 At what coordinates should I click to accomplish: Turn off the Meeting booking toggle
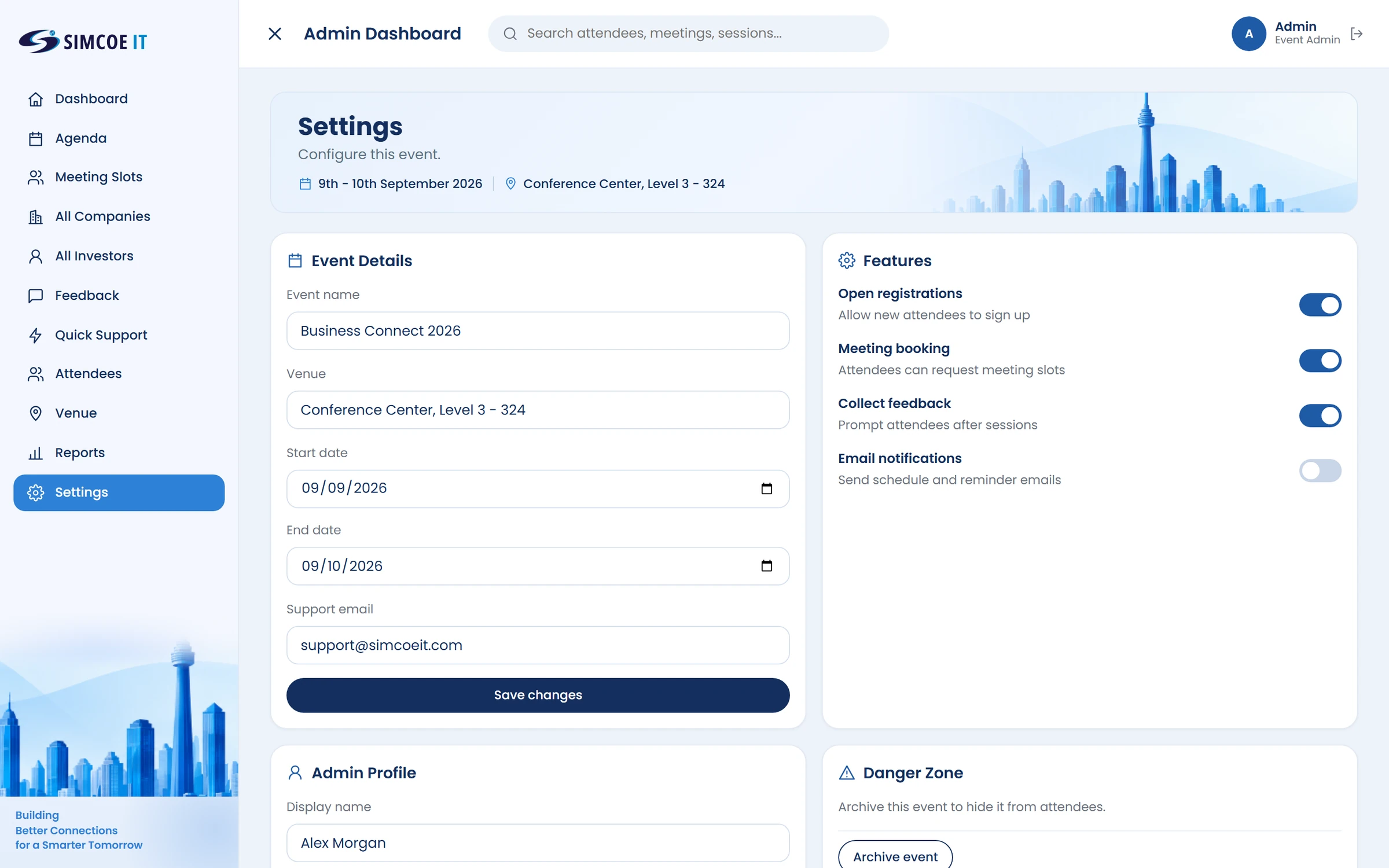point(1320,361)
